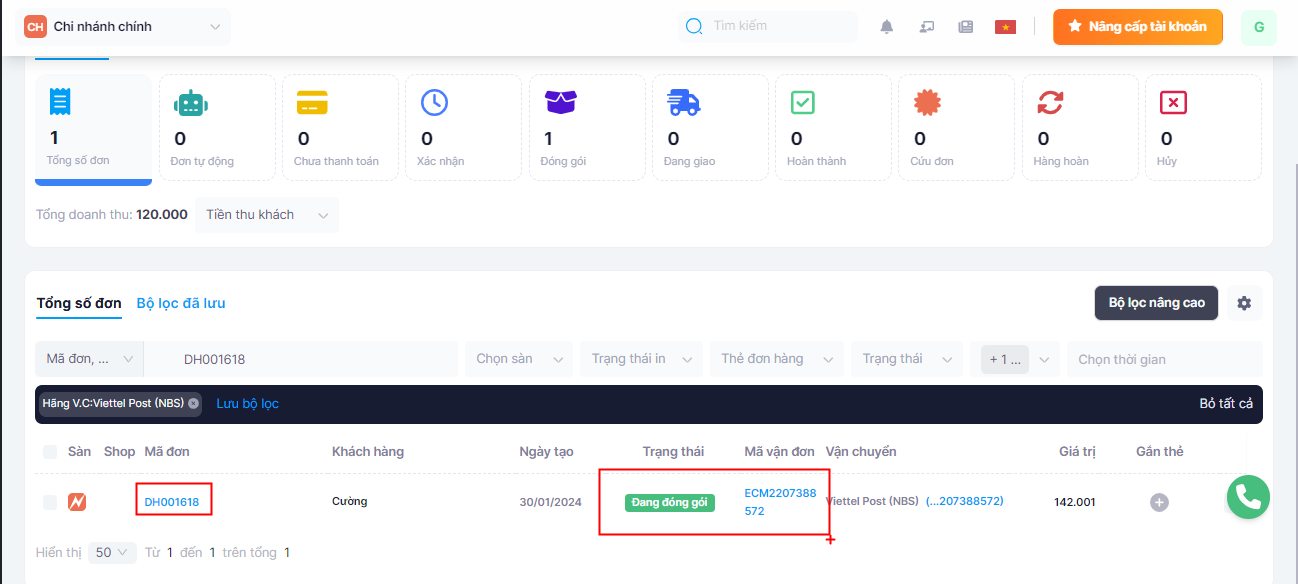Select the Tổng số đơn tab
This screenshot has height=584, width=1298.
point(79,303)
